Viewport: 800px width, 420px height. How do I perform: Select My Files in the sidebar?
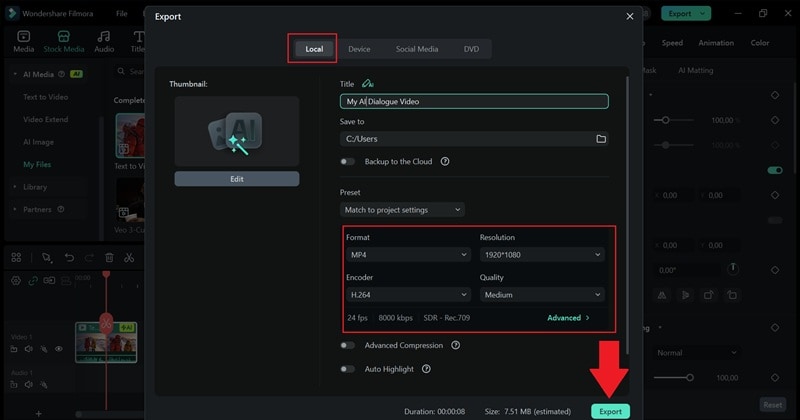point(37,164)
